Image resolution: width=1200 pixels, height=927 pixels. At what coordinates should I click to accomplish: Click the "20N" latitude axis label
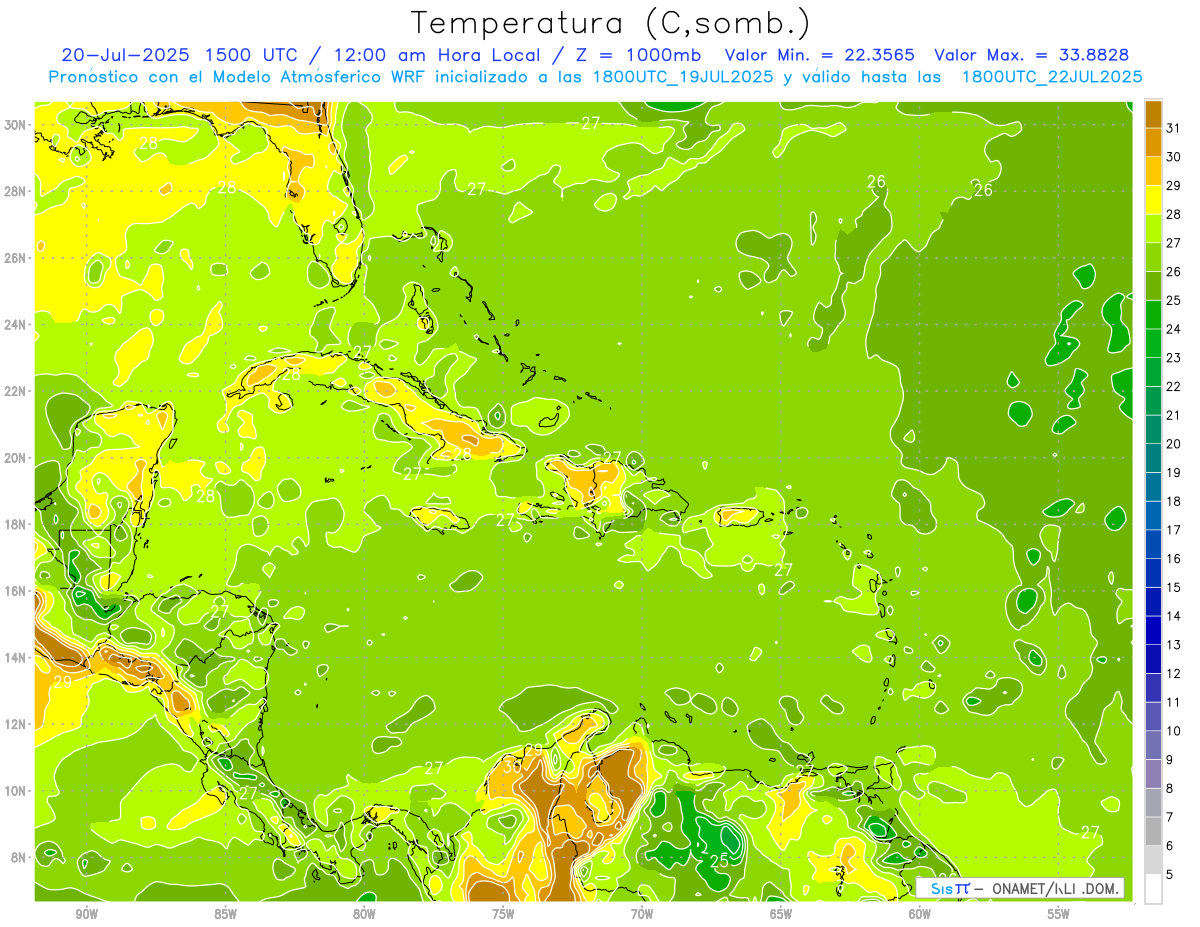click(15, 458)
